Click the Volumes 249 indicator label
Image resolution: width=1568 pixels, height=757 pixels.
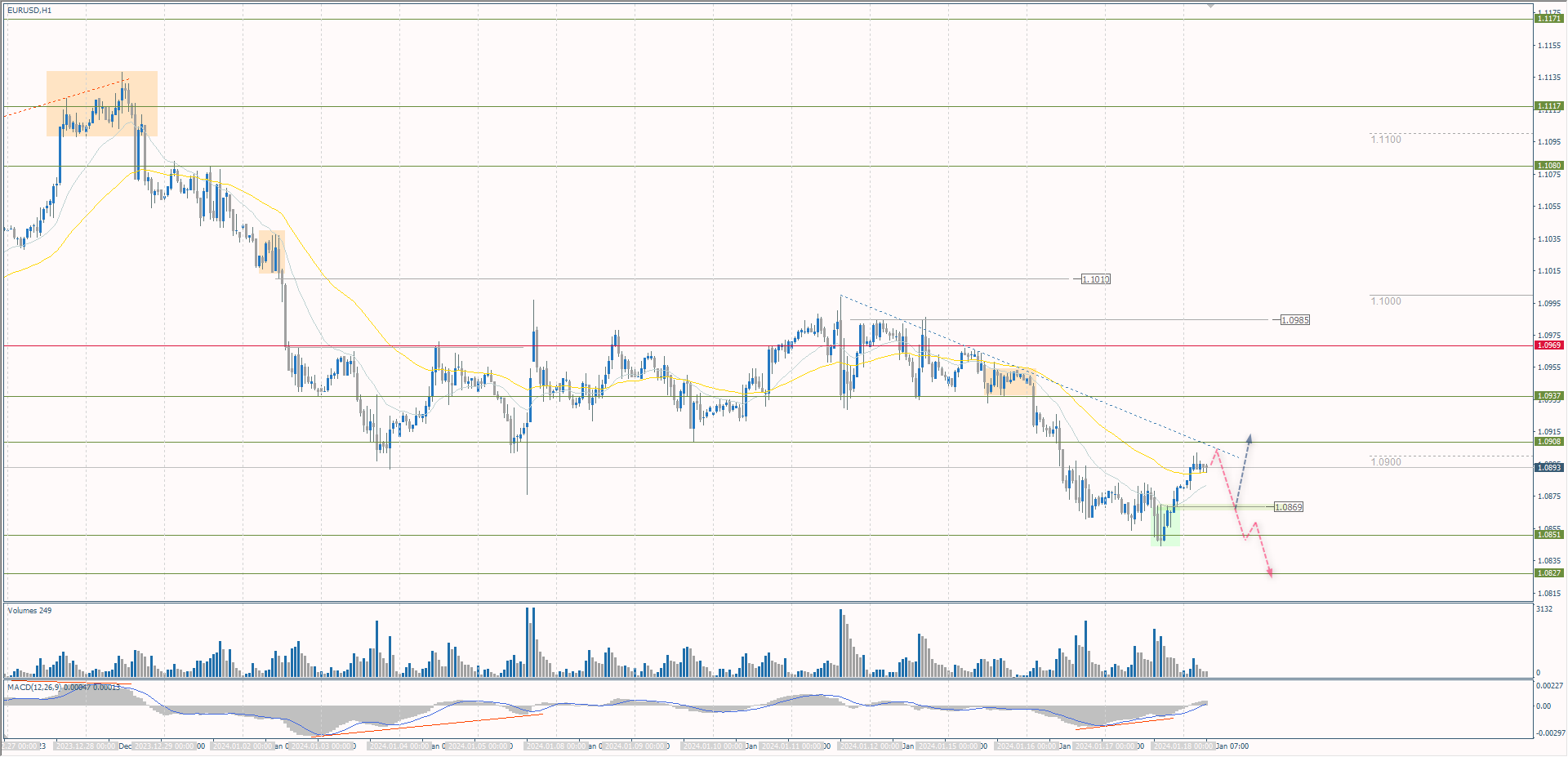tap(29, 611)
